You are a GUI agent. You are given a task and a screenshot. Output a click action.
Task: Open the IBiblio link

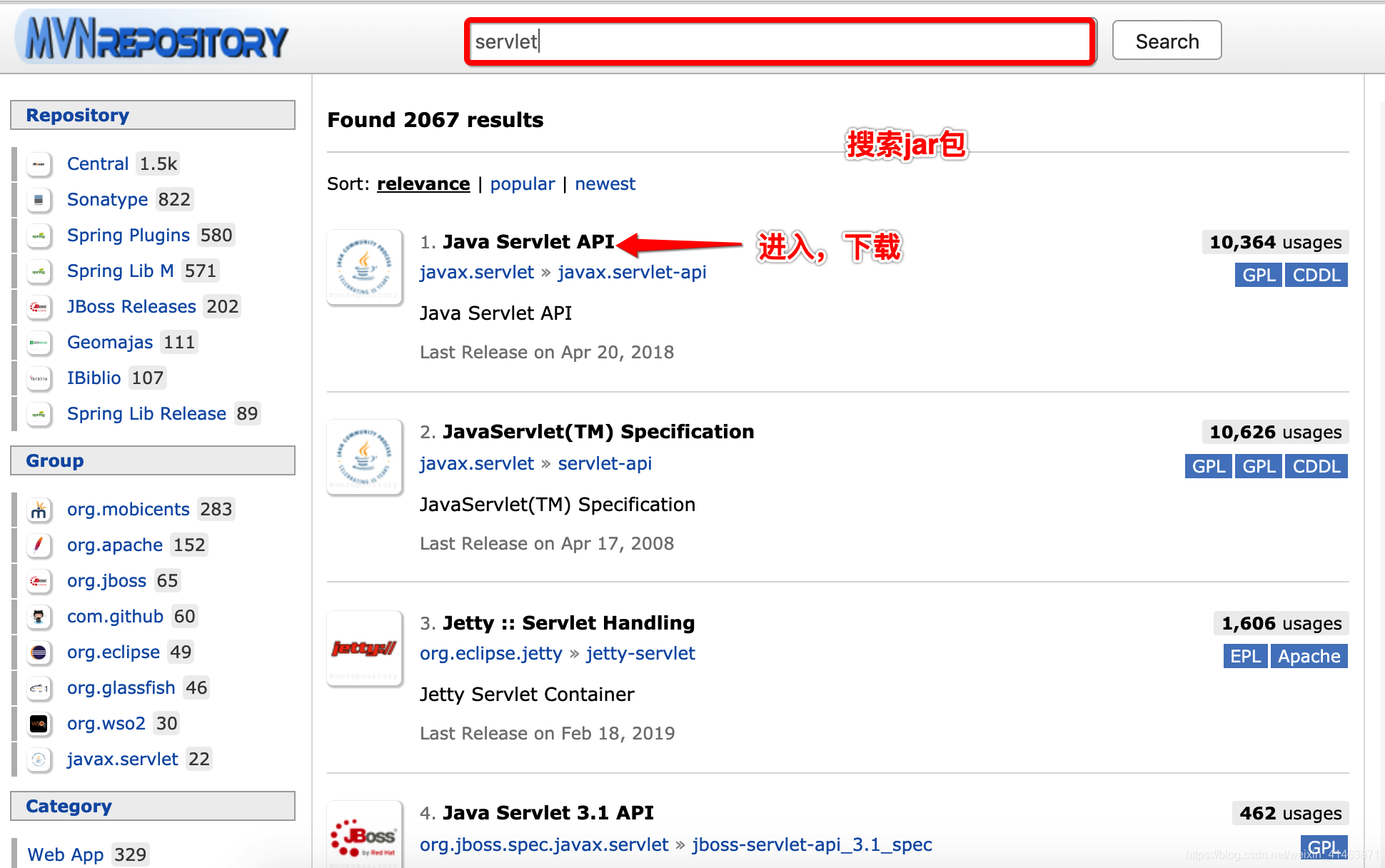point(94,378)
